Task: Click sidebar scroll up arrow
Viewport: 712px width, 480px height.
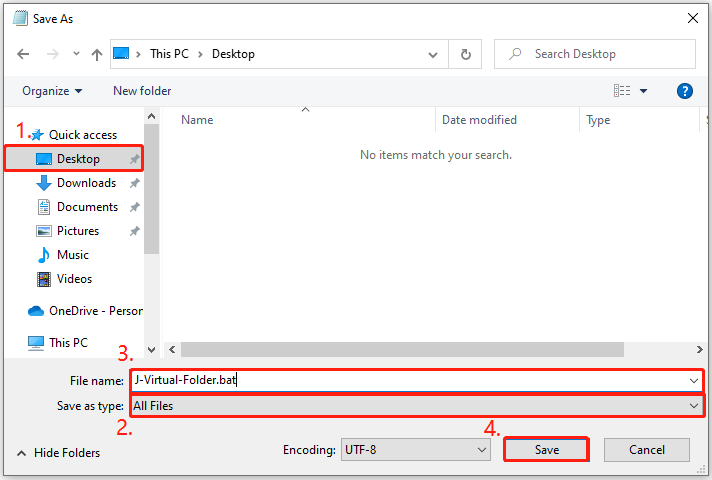Action: coord(152,116)
